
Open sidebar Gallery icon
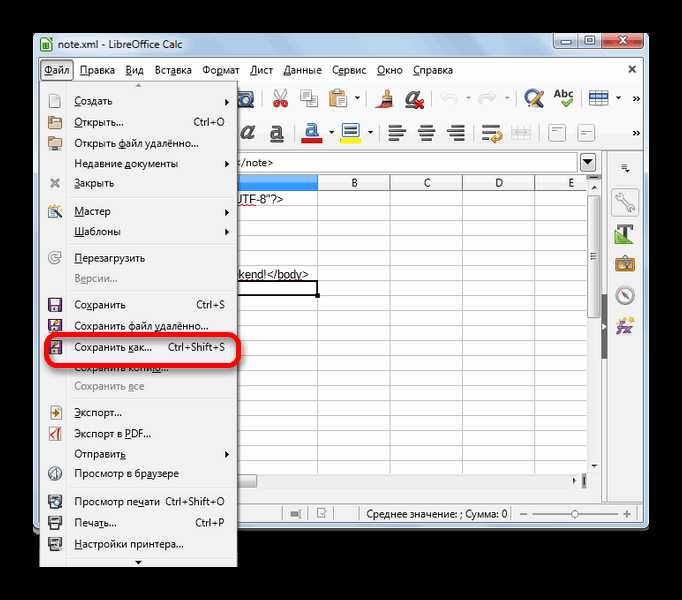(x=625, y=264)
